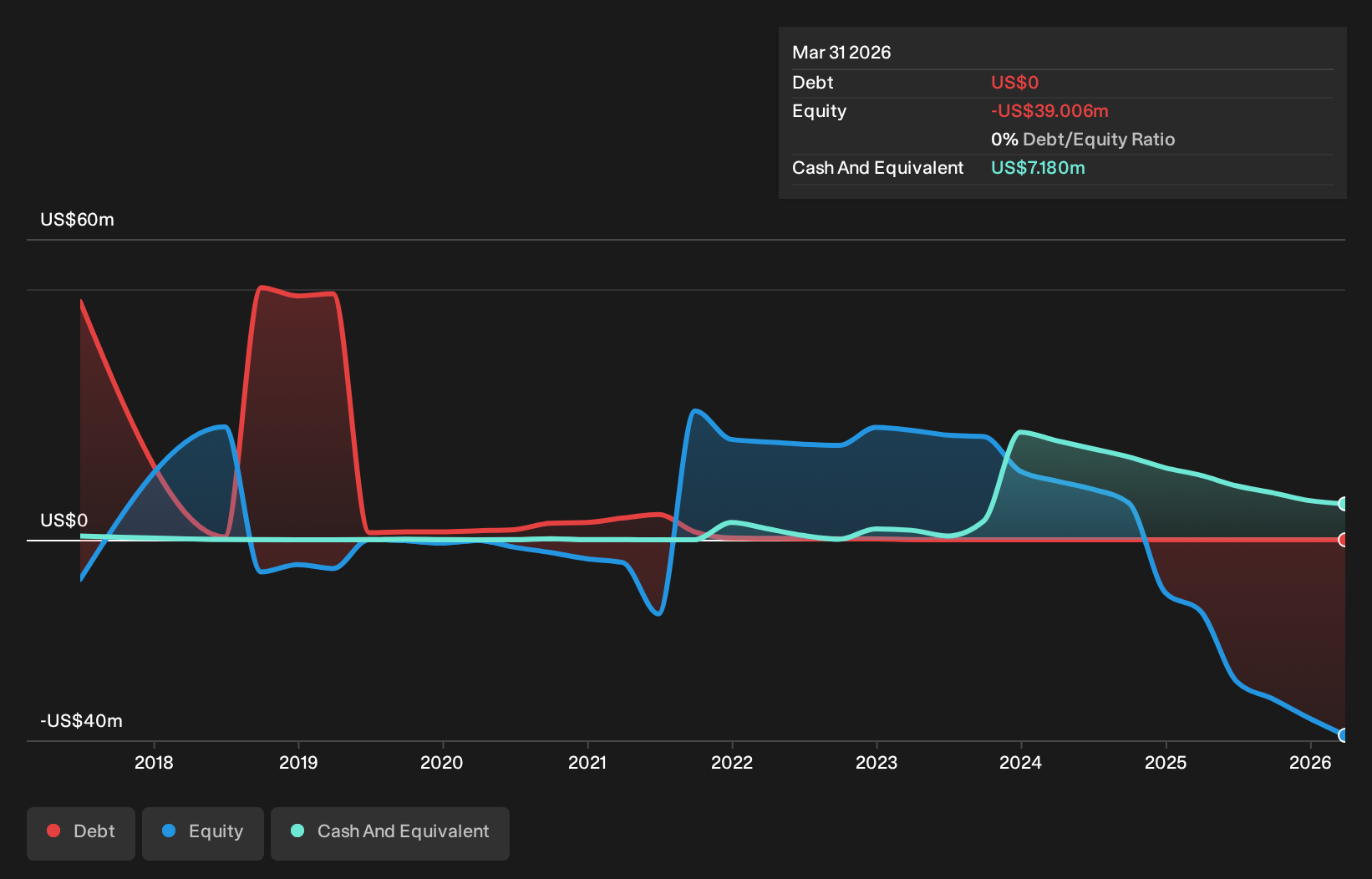Click the US$0 debt value in tooltip

tap(1014, 83)
